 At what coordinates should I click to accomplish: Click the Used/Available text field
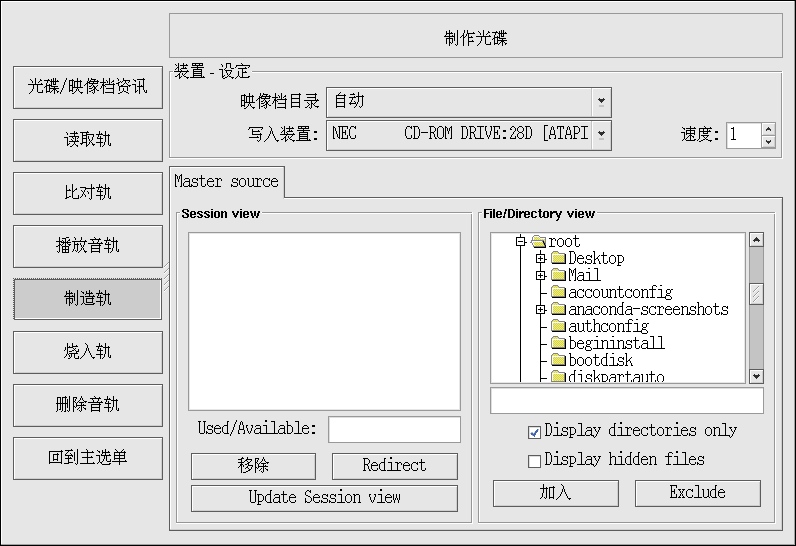point(394,429)
